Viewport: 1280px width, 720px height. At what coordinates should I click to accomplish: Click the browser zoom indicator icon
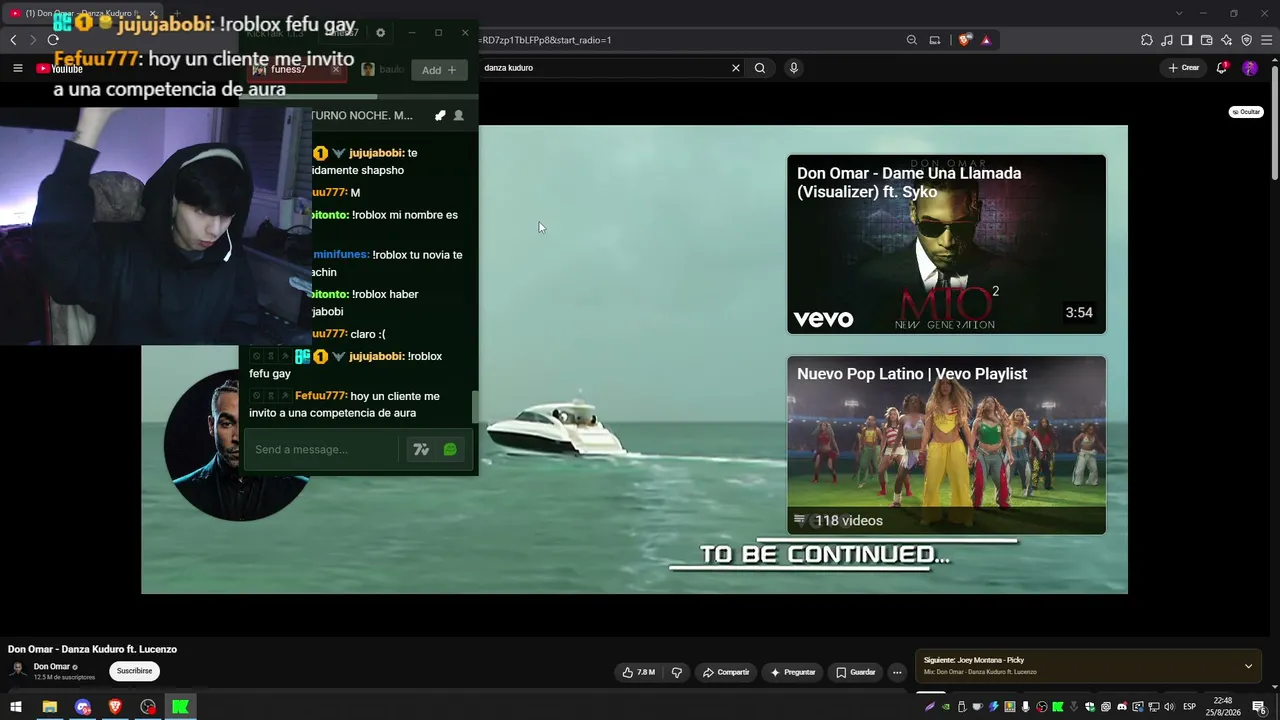tap(912, 40)
